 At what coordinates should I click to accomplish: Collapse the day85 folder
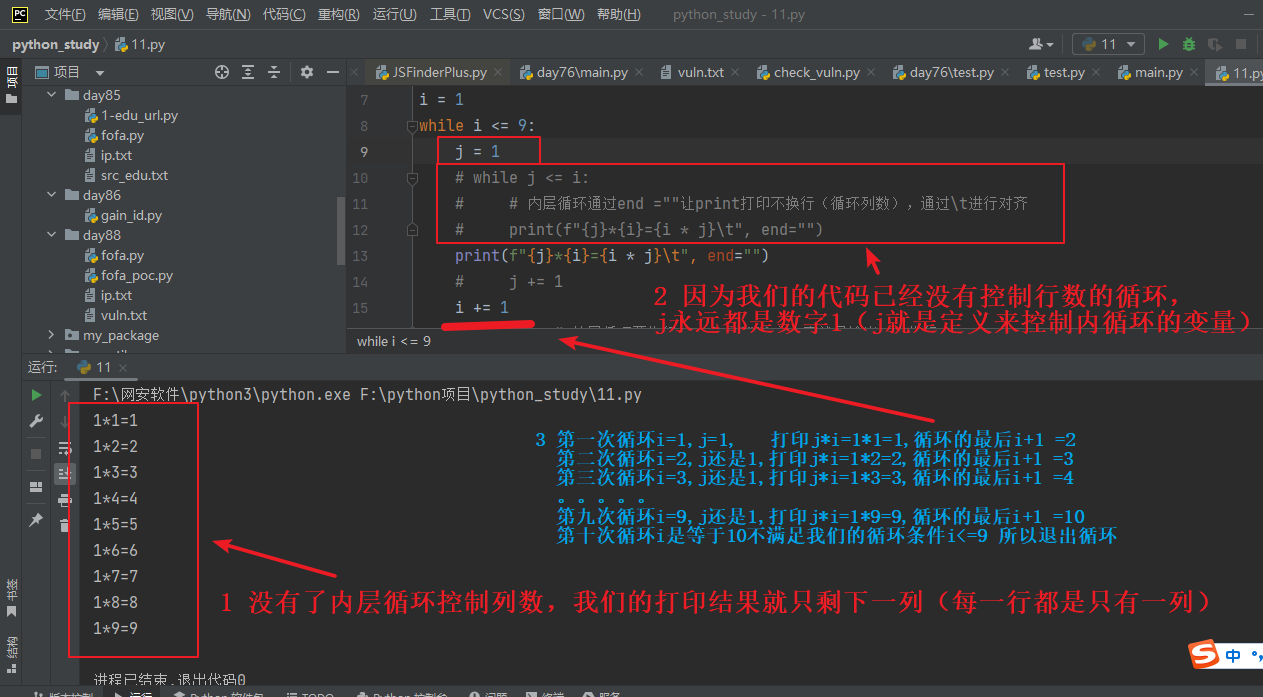pos(51,95)
